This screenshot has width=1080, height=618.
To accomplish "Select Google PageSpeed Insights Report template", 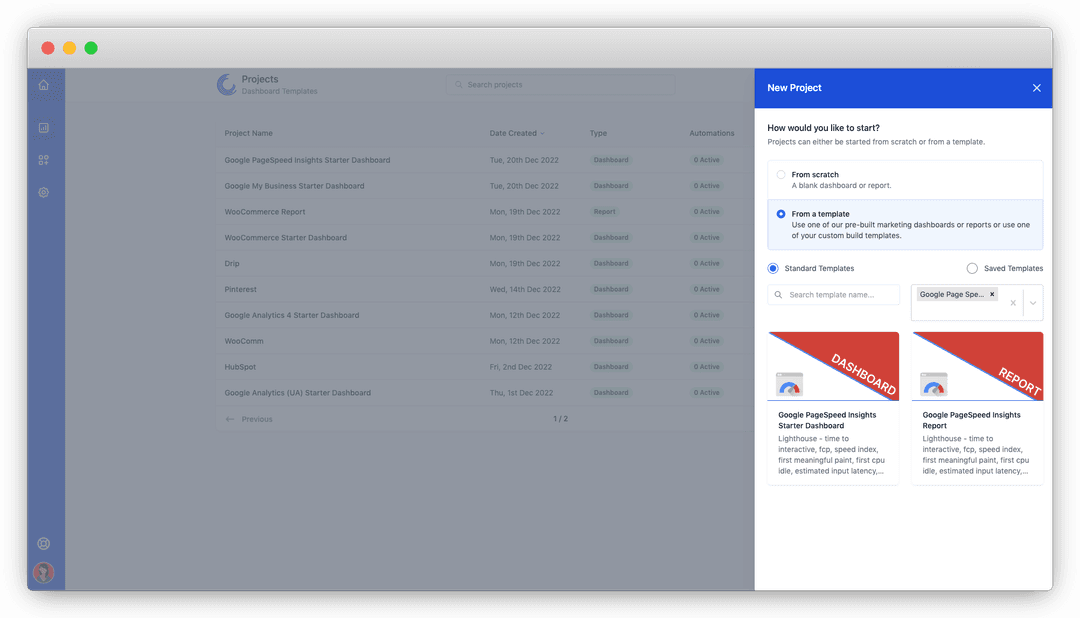I will tap(977, 408).
